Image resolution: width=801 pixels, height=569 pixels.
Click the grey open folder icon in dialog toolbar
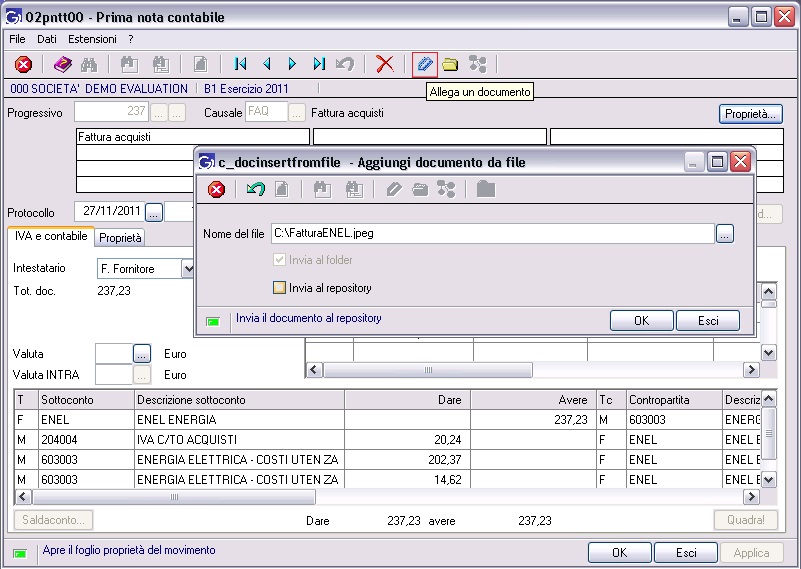click(x=420, y=189)
